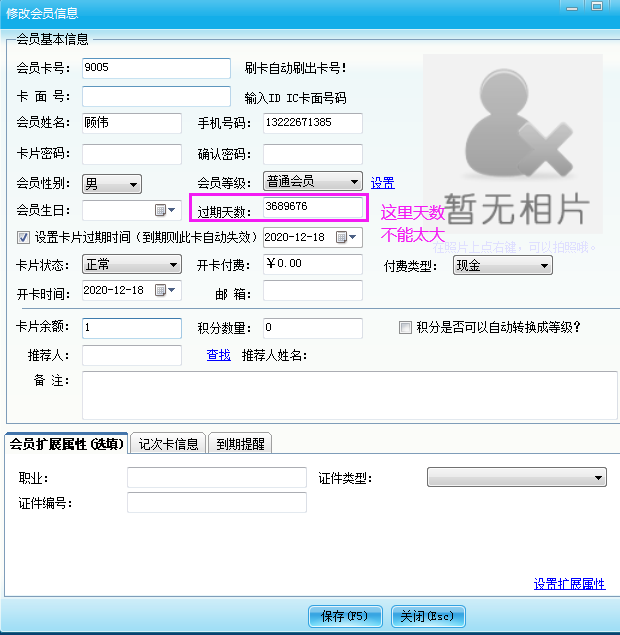This screenshot has width=620, height=635.
Task: Click the 过期天数 input field
Action: click(312, 207)
